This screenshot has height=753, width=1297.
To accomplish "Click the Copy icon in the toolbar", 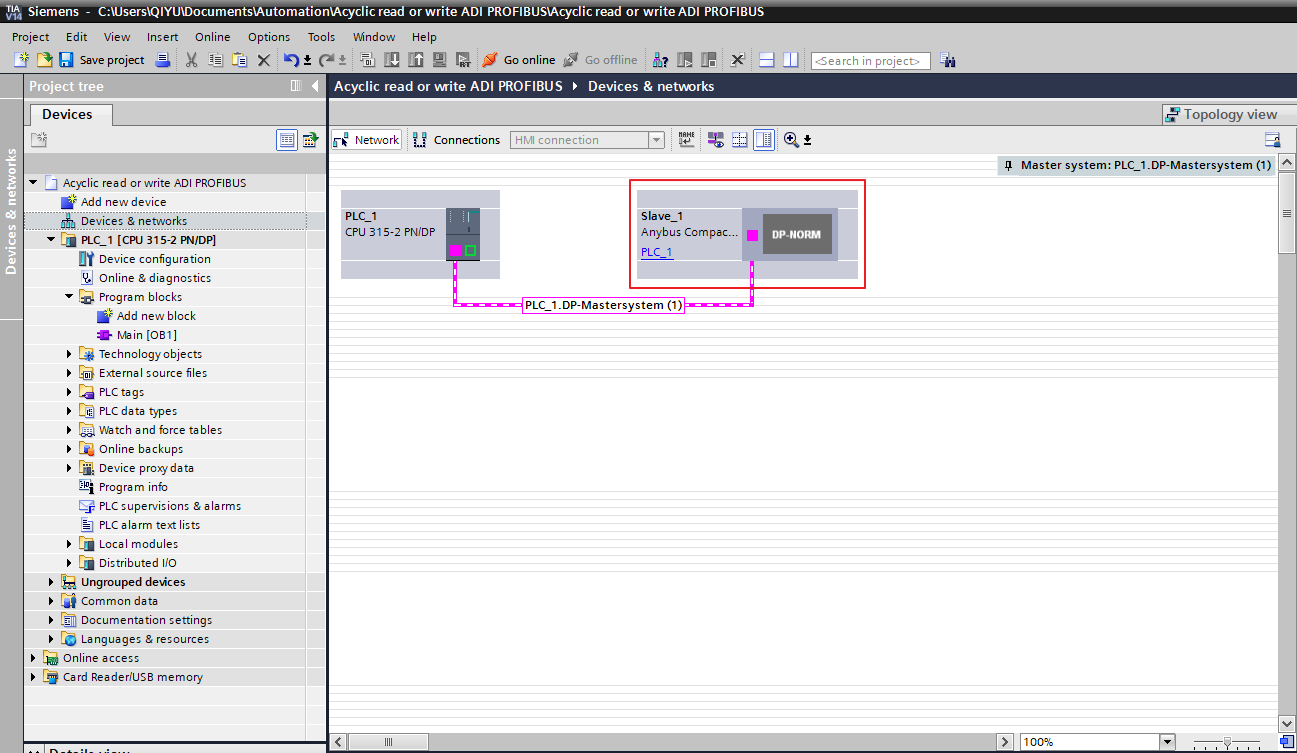I will point(215,60).
